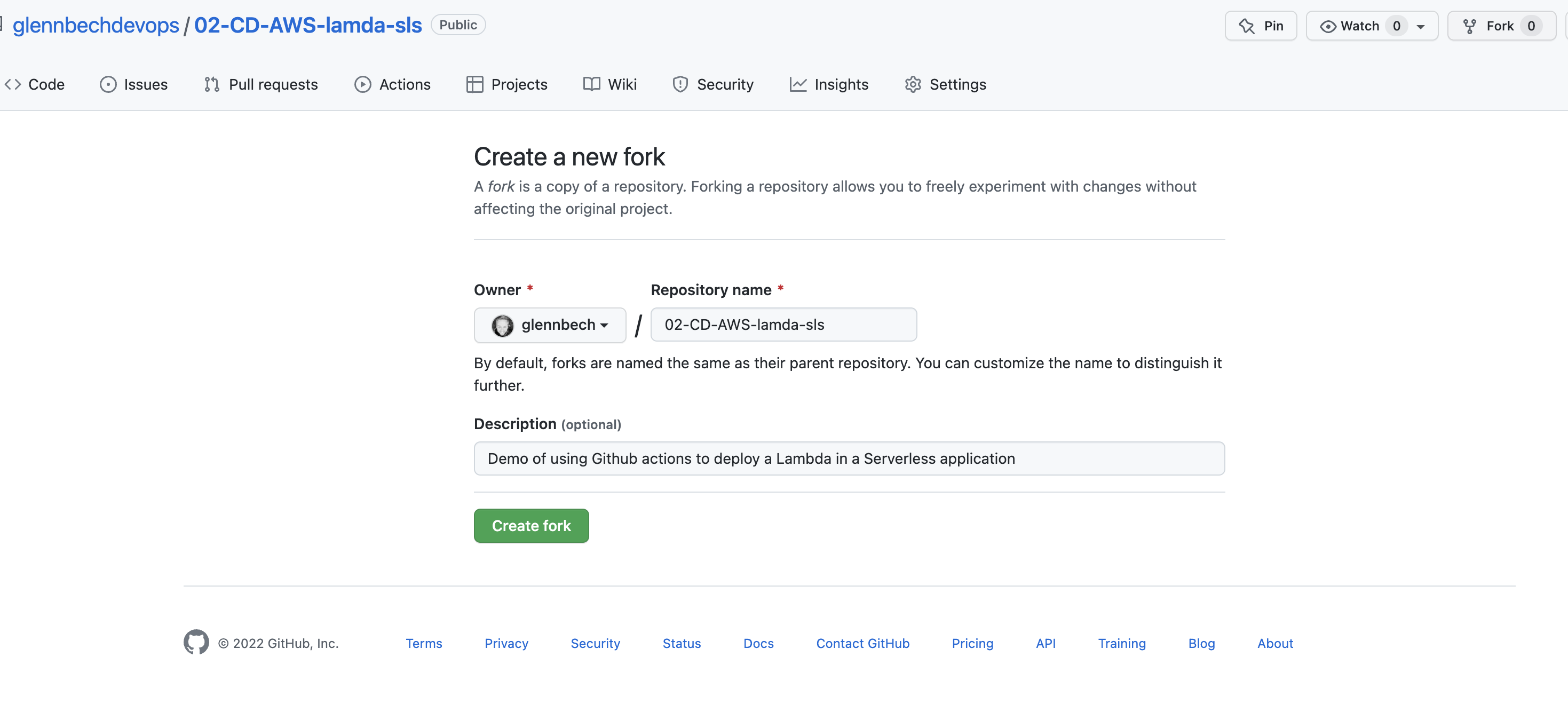This screenshot has height=712, width=1568.
Task: Click the Security shield icon
Action: pyautogui.click(x=680, y=84)
